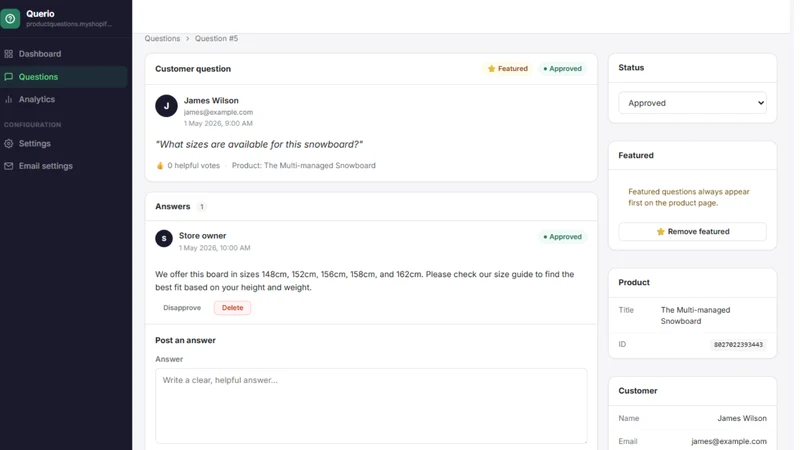Image resolution: width=800 pixels, height=450 pixels.
Task: Click the 1 May 2026, 10:00 AM answer timestamp
Action: click(x=214, y=248)
